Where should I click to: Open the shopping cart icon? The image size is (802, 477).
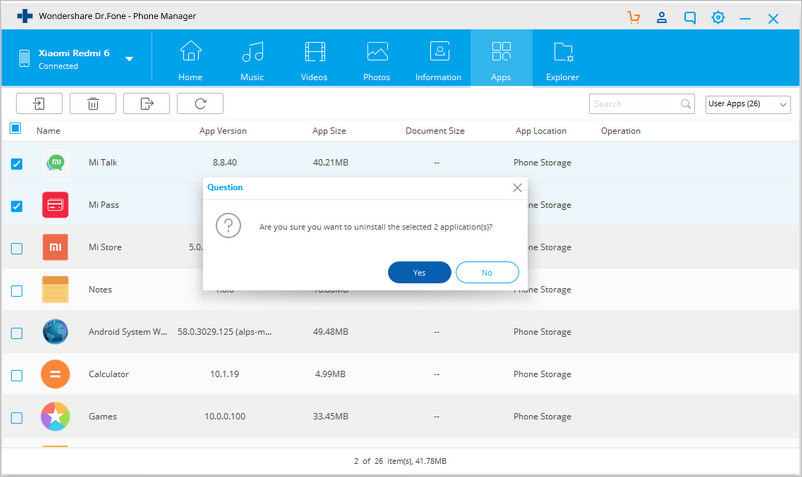634,18
